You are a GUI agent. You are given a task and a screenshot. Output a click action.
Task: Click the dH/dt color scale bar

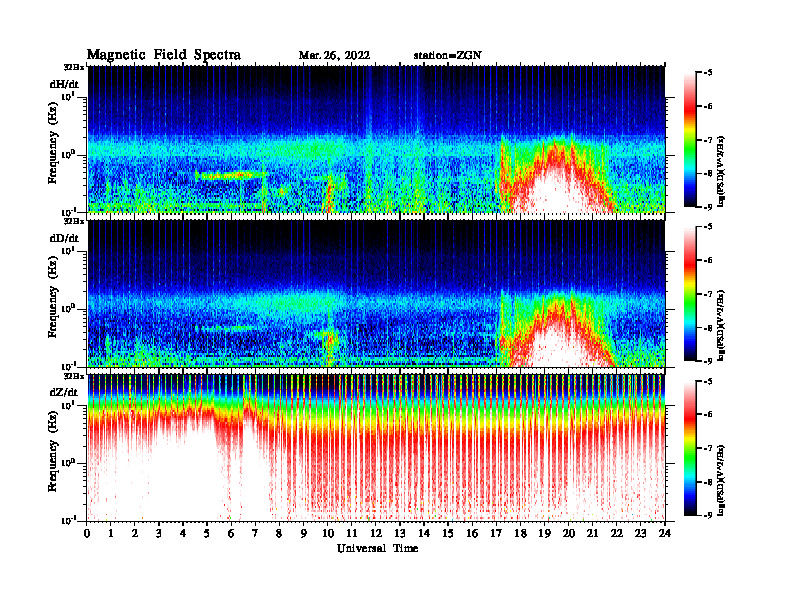[690, 140]
